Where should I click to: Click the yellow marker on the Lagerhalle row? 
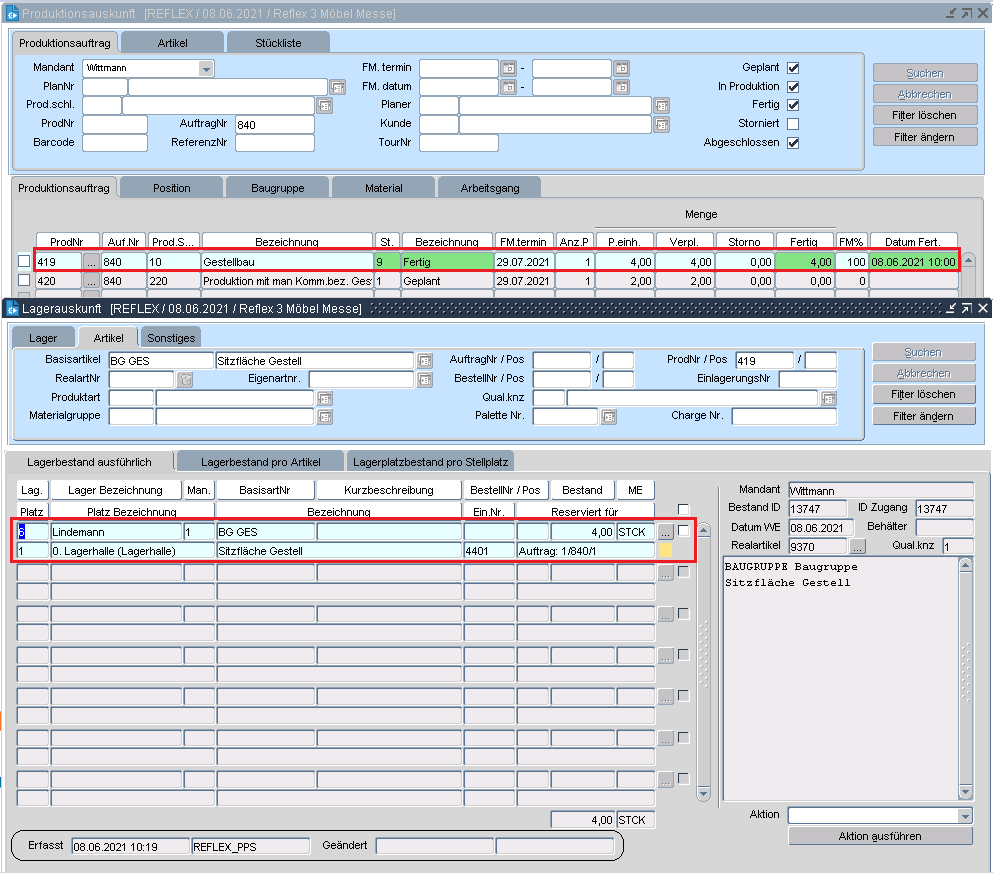(665, 550)
